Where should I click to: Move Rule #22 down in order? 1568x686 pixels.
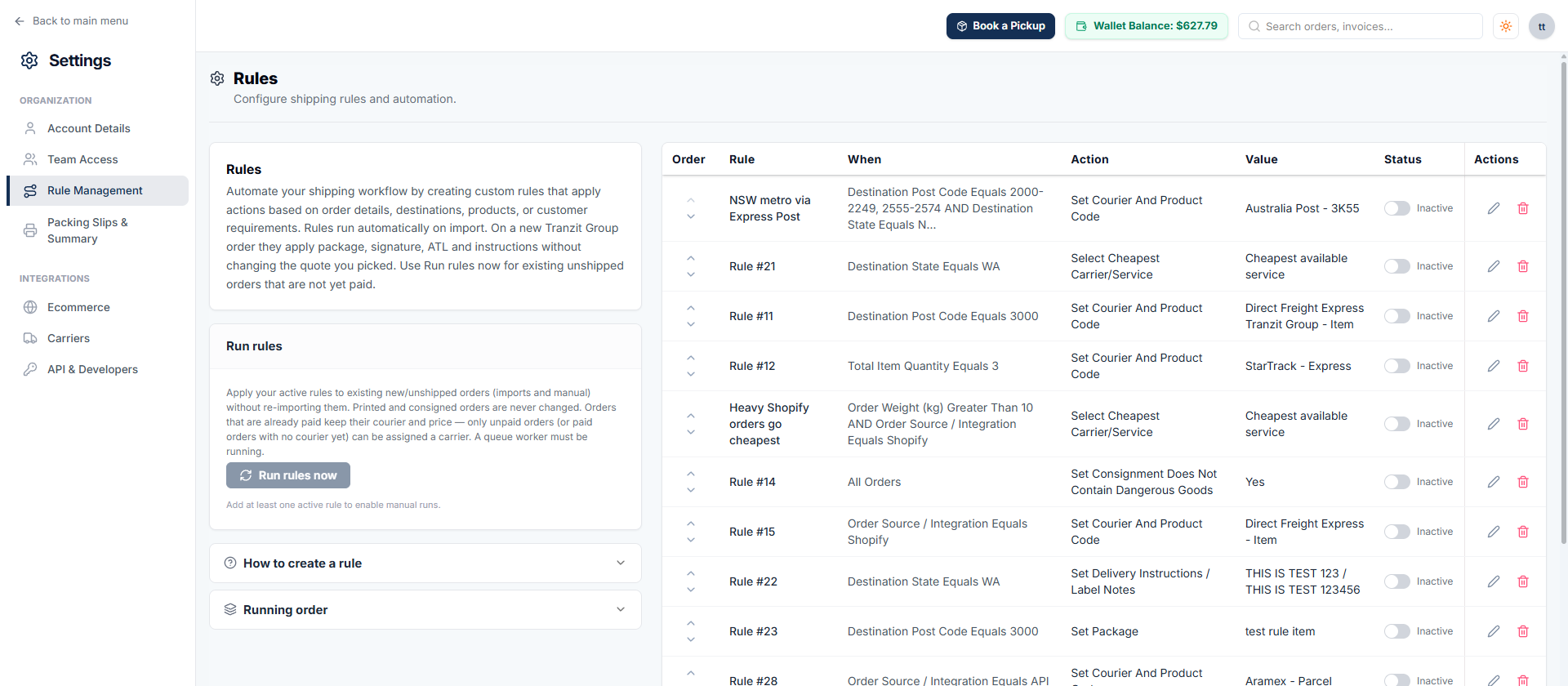click(691, 590)
